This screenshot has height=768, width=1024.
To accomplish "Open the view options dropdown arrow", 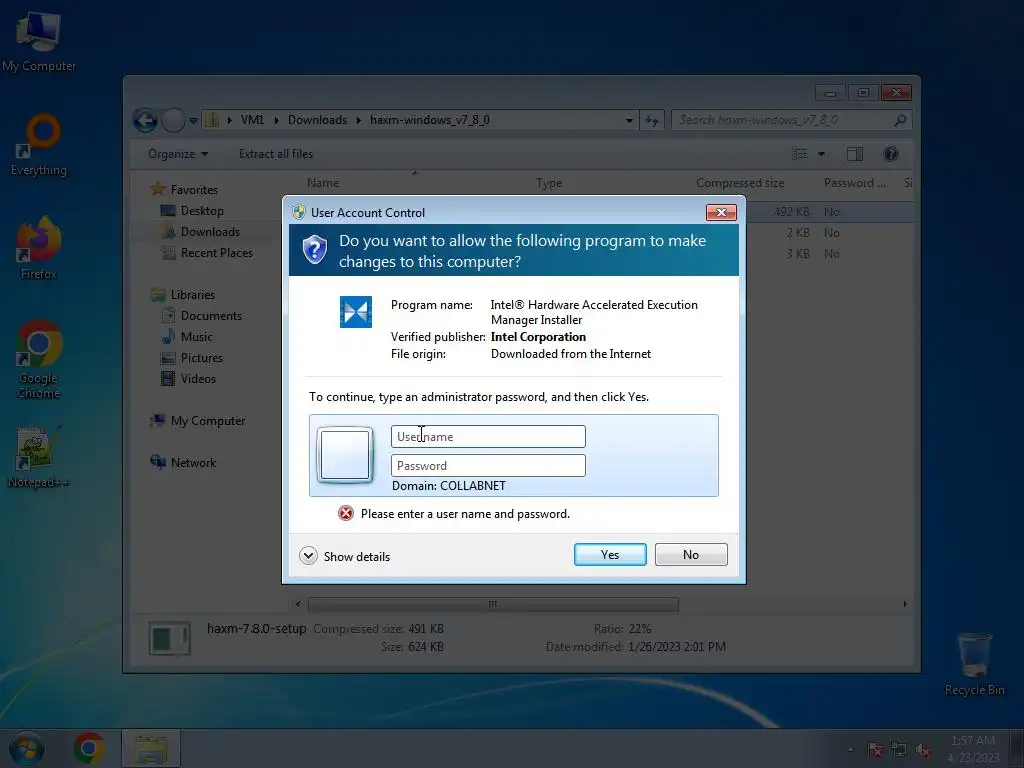I will click(822, 154).
